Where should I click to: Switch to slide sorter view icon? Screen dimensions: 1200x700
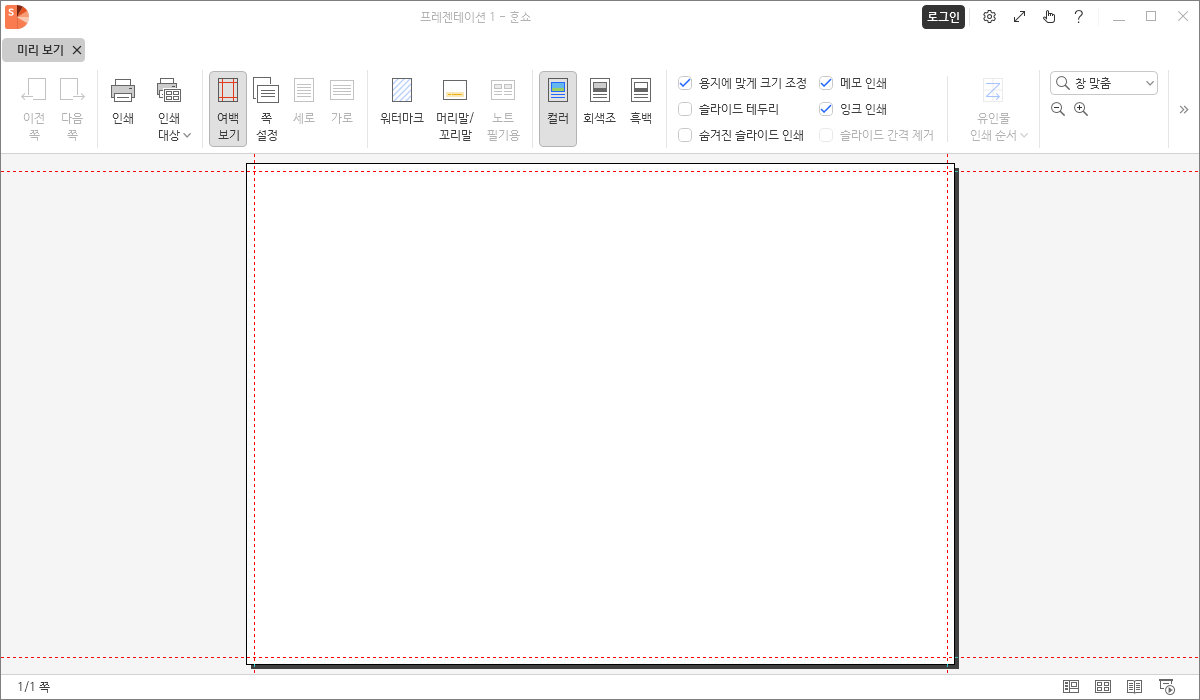(x=1103, y=687)
